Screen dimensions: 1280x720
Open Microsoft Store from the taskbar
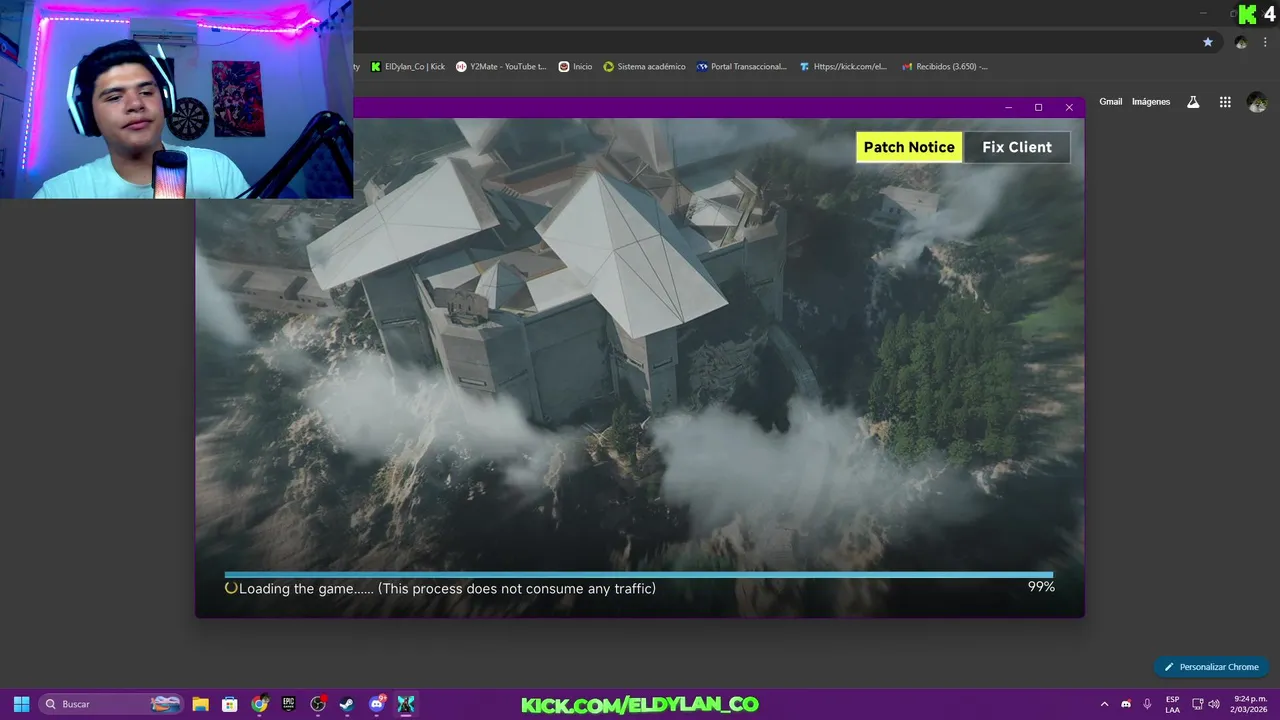230,704
